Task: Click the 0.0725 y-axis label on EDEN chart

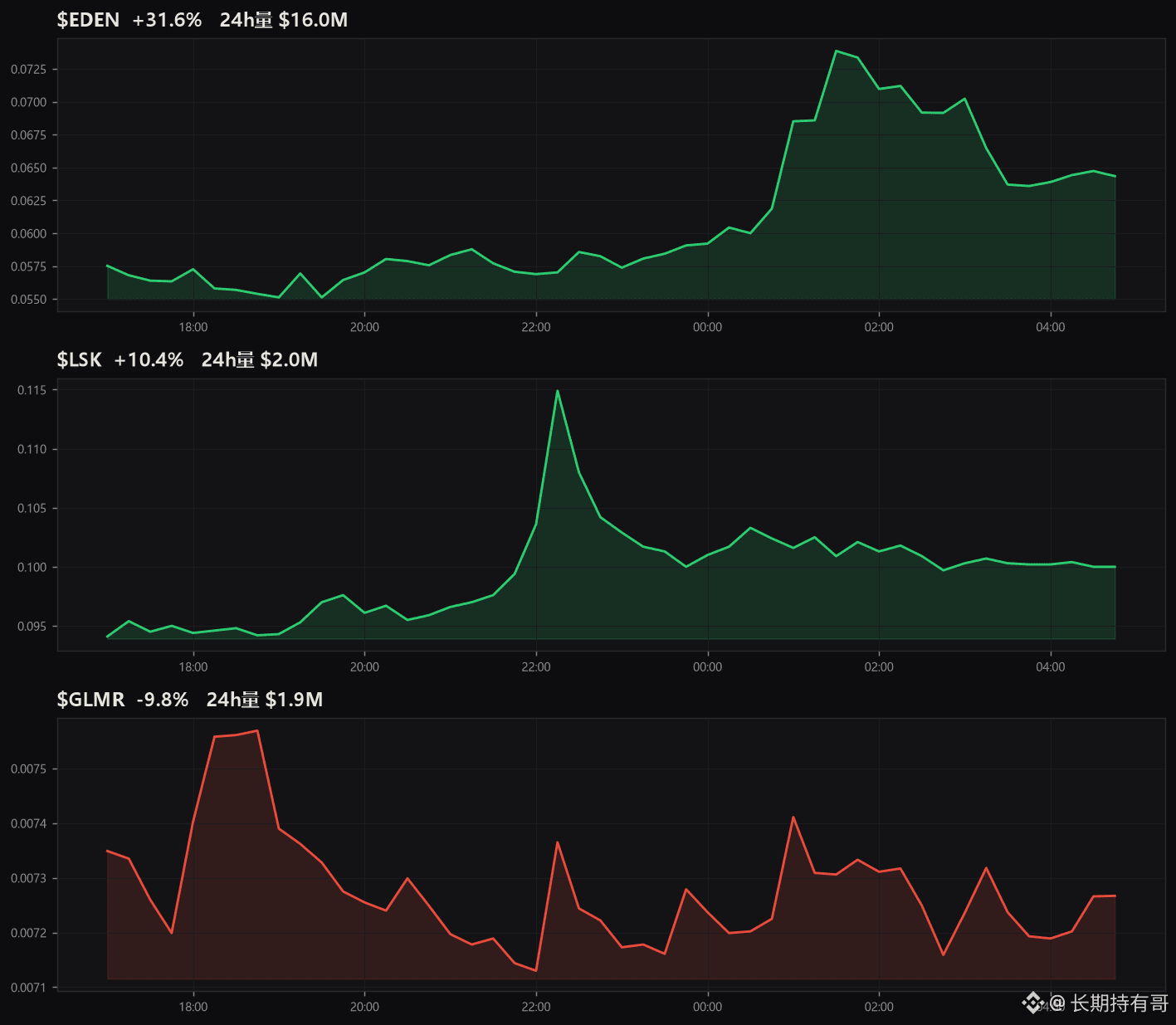Action: click(28, 69)
